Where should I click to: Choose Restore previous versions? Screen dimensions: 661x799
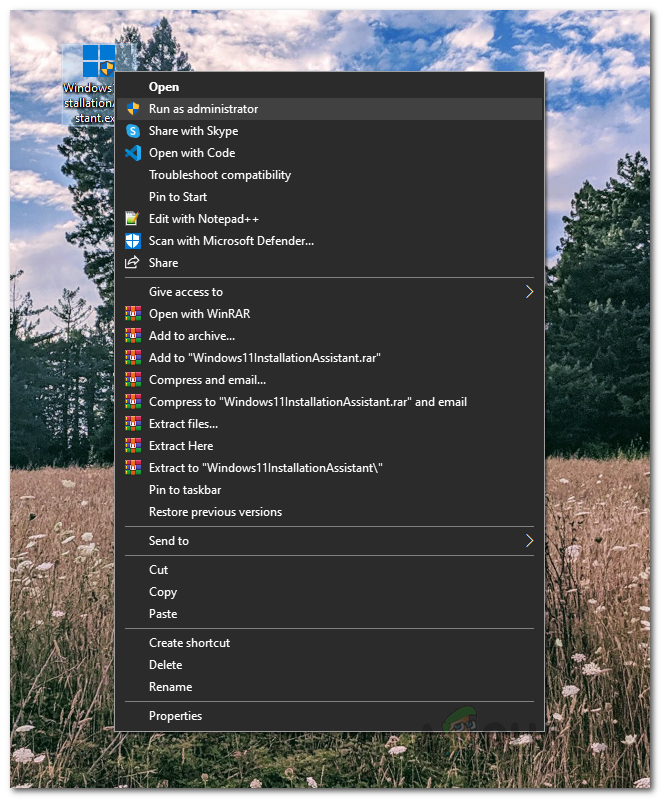[x=329, y=512]
